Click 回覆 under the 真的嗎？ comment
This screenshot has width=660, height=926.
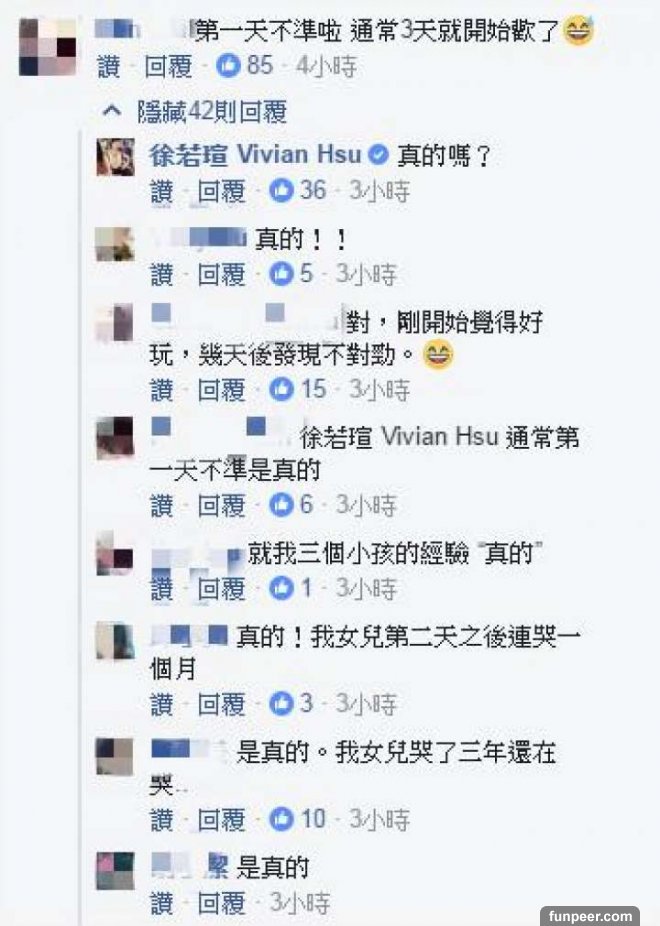point(221,191)
